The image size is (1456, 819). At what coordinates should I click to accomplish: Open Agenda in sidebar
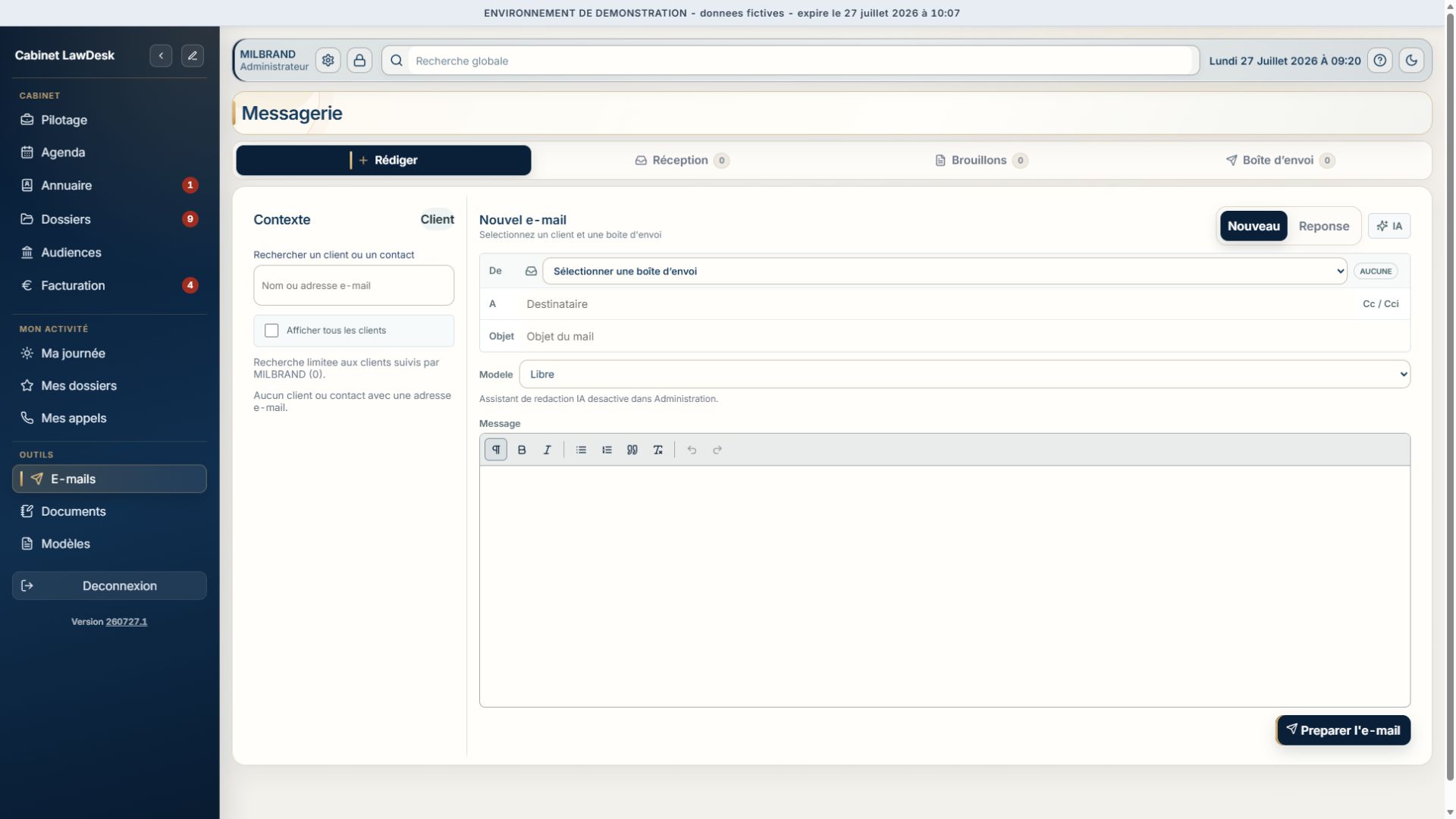109,152
